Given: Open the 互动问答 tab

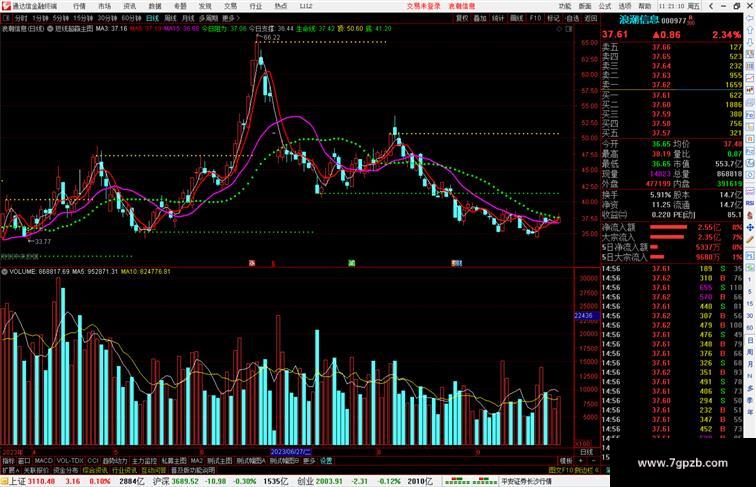Looking at the screenshot, I should [x=153, y=470].
